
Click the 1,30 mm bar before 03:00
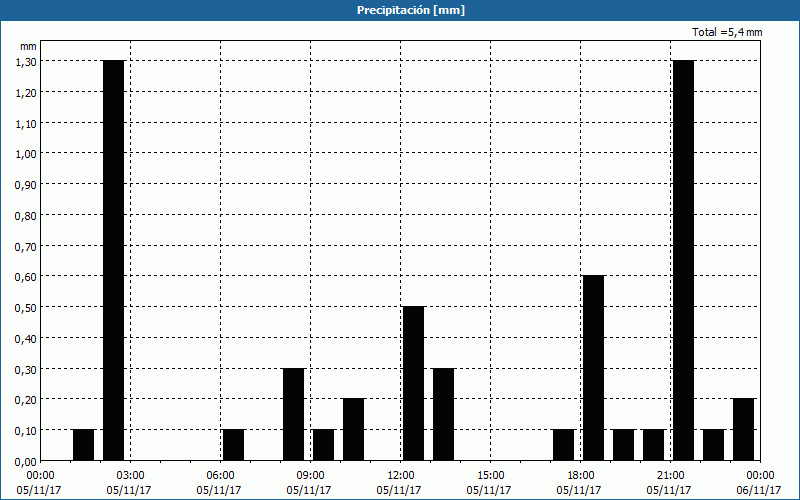(114, 261)
